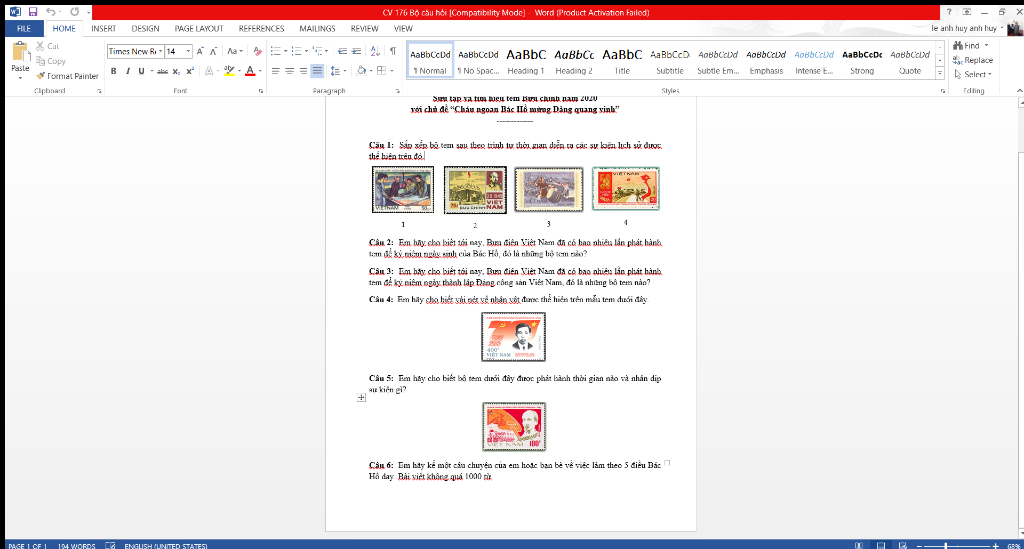Expand the bullet list dropdown
Image resolution: width=1024 pixels, height=549 pixels.
(x=285, y=51)
